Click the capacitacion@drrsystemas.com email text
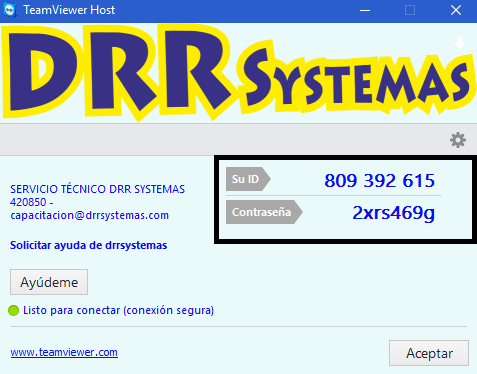This screenshot has width=477, height=374. coord(90,215)
